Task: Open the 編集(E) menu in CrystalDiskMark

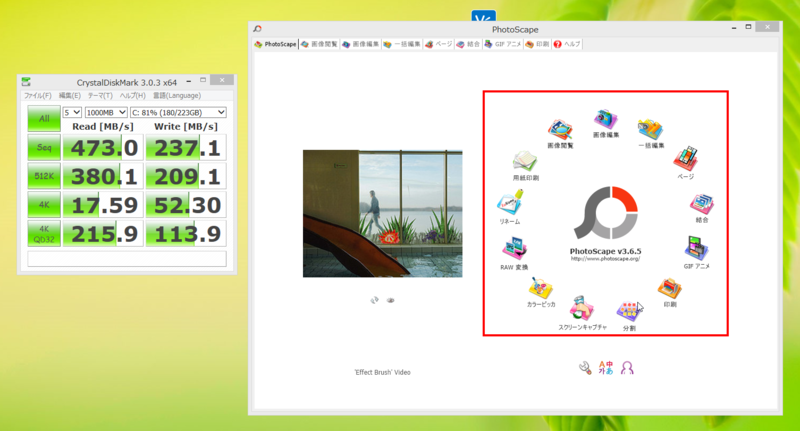Action: click(x=69, y=95)
